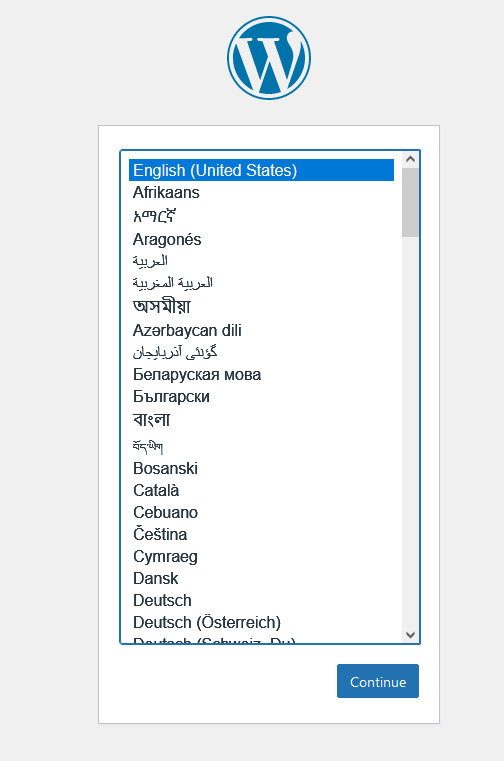Screen dimensions: 504x761
Task: Choose the Amharic language entry
Action: (x=261, y=215)
